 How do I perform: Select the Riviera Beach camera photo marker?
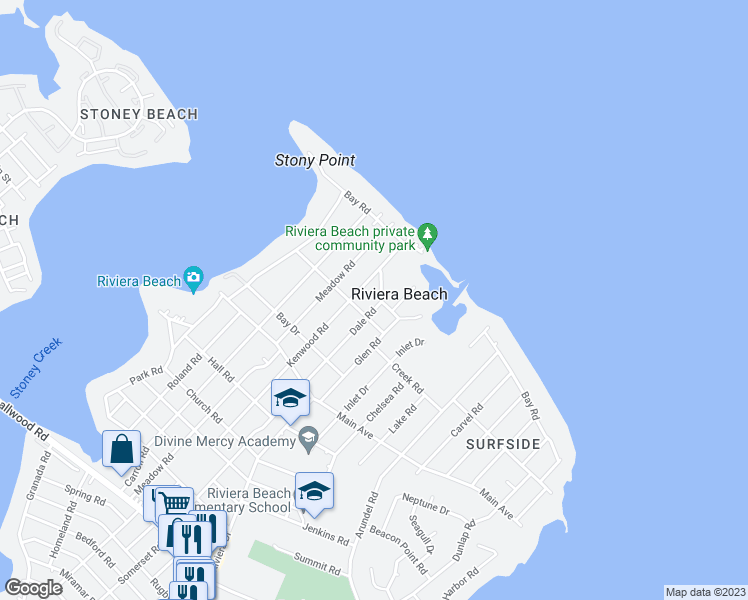pyautogui.click(x=193, y=279)
